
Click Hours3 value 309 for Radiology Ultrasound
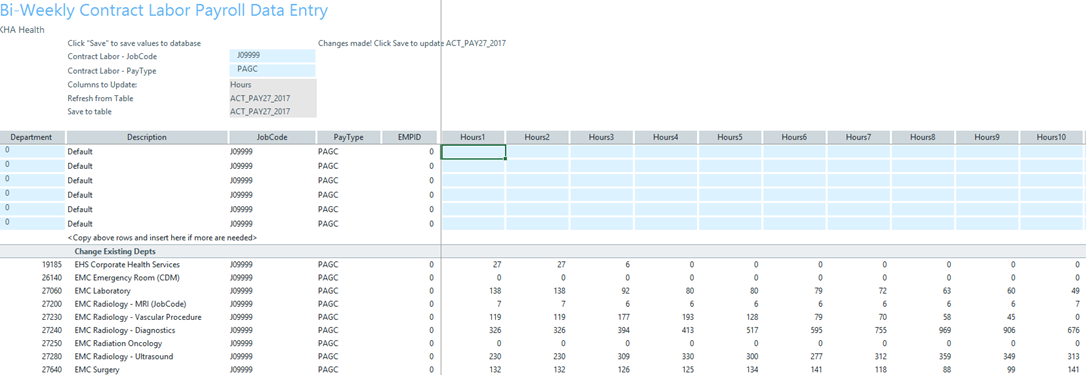click(x=623, y=357)
